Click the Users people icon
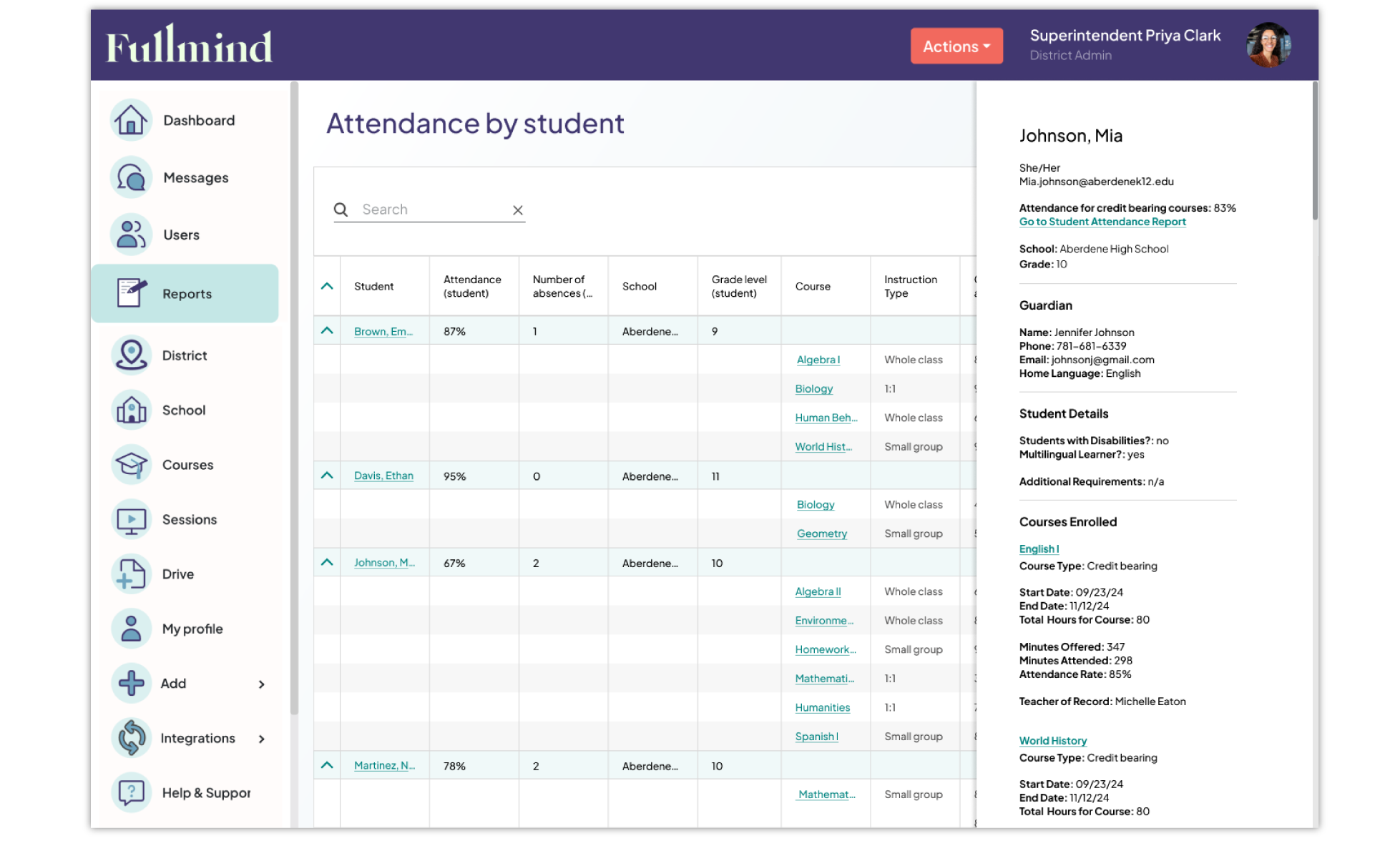The image size is (1400, 841). coord(131,235)
